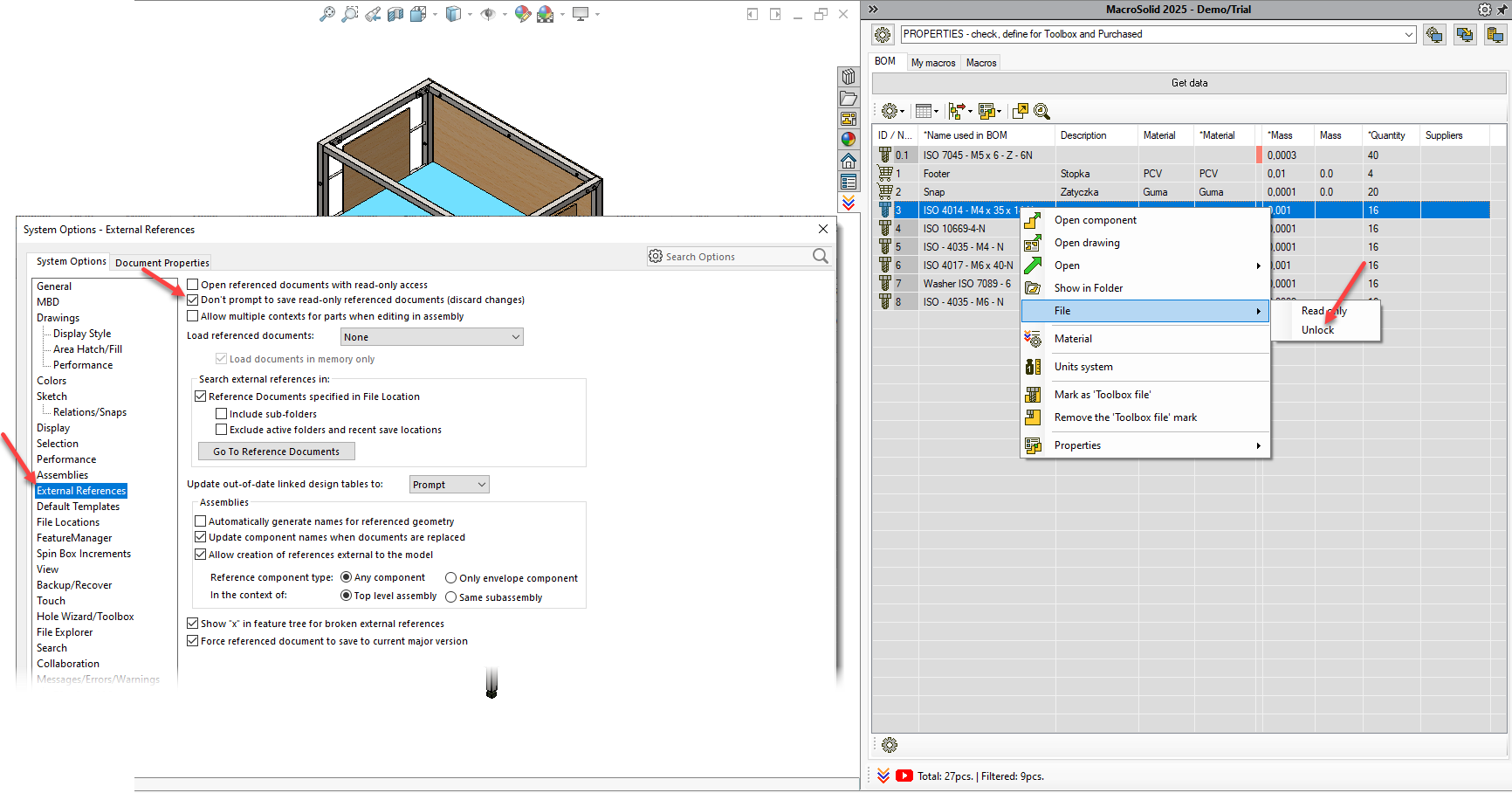Toggle Update component names when documents are replaced
The image size is (1512, 793).
[x=201, y=537]
